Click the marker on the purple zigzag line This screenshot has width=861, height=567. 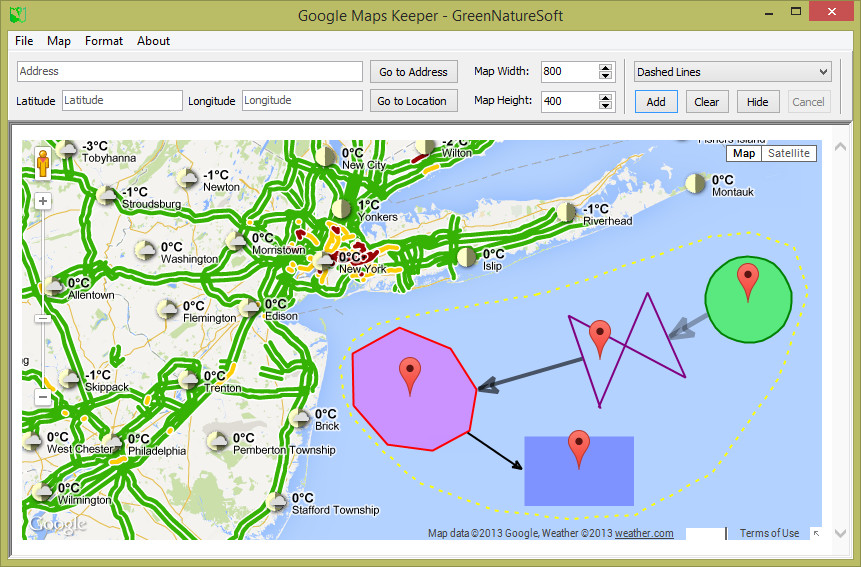600,340
